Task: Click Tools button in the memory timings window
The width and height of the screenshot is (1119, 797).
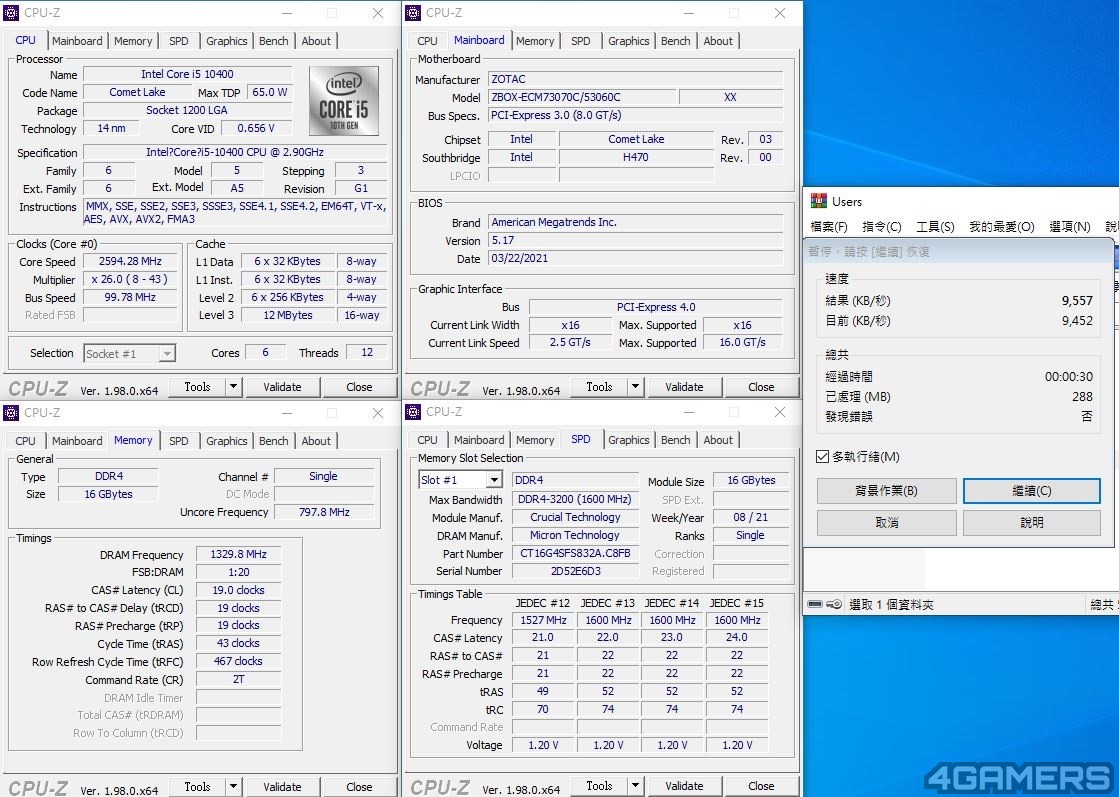Action: [x=197, y=787]
